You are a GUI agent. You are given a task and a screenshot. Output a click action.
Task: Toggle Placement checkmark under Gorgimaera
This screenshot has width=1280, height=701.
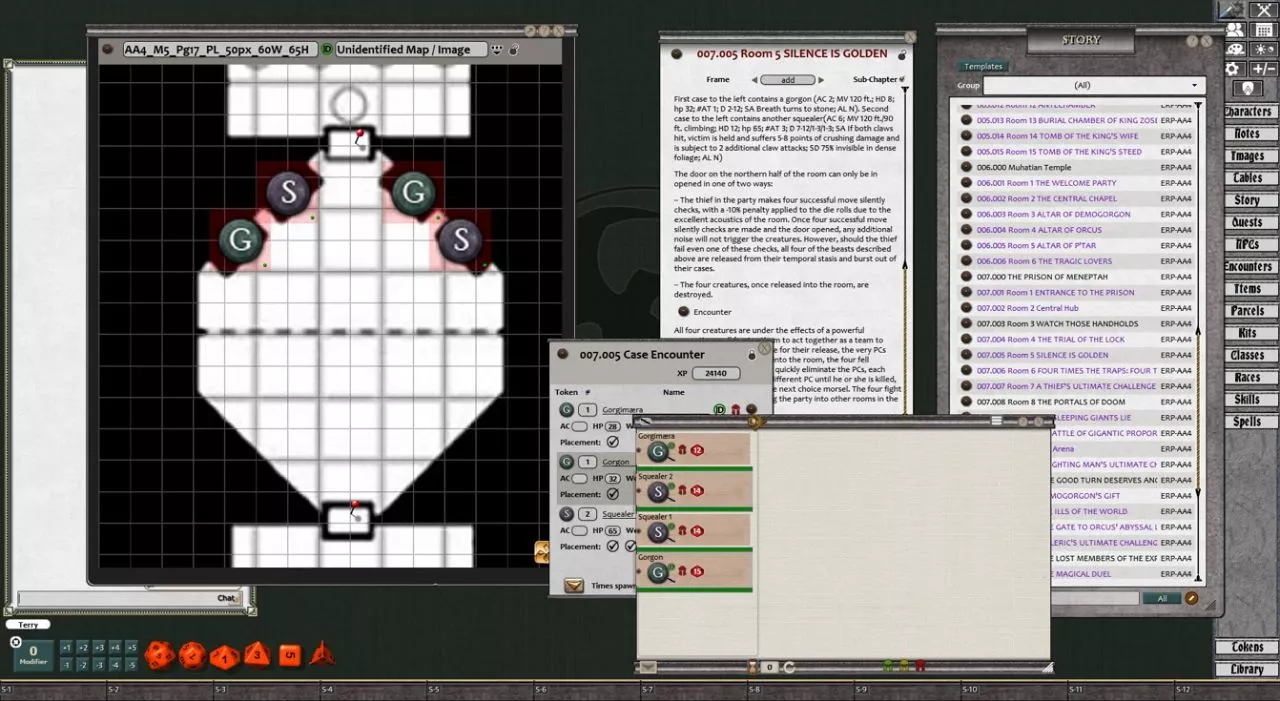613,442
